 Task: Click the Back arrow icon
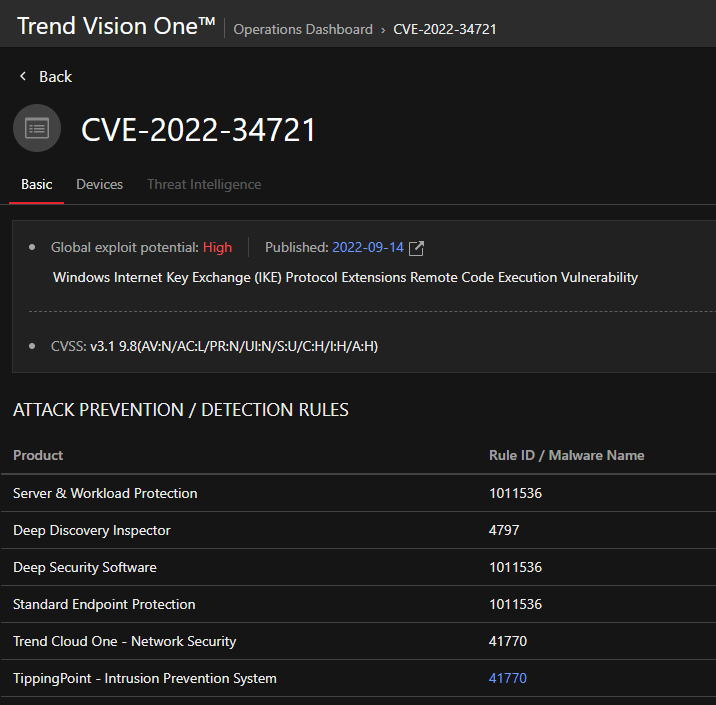point(23,77)
